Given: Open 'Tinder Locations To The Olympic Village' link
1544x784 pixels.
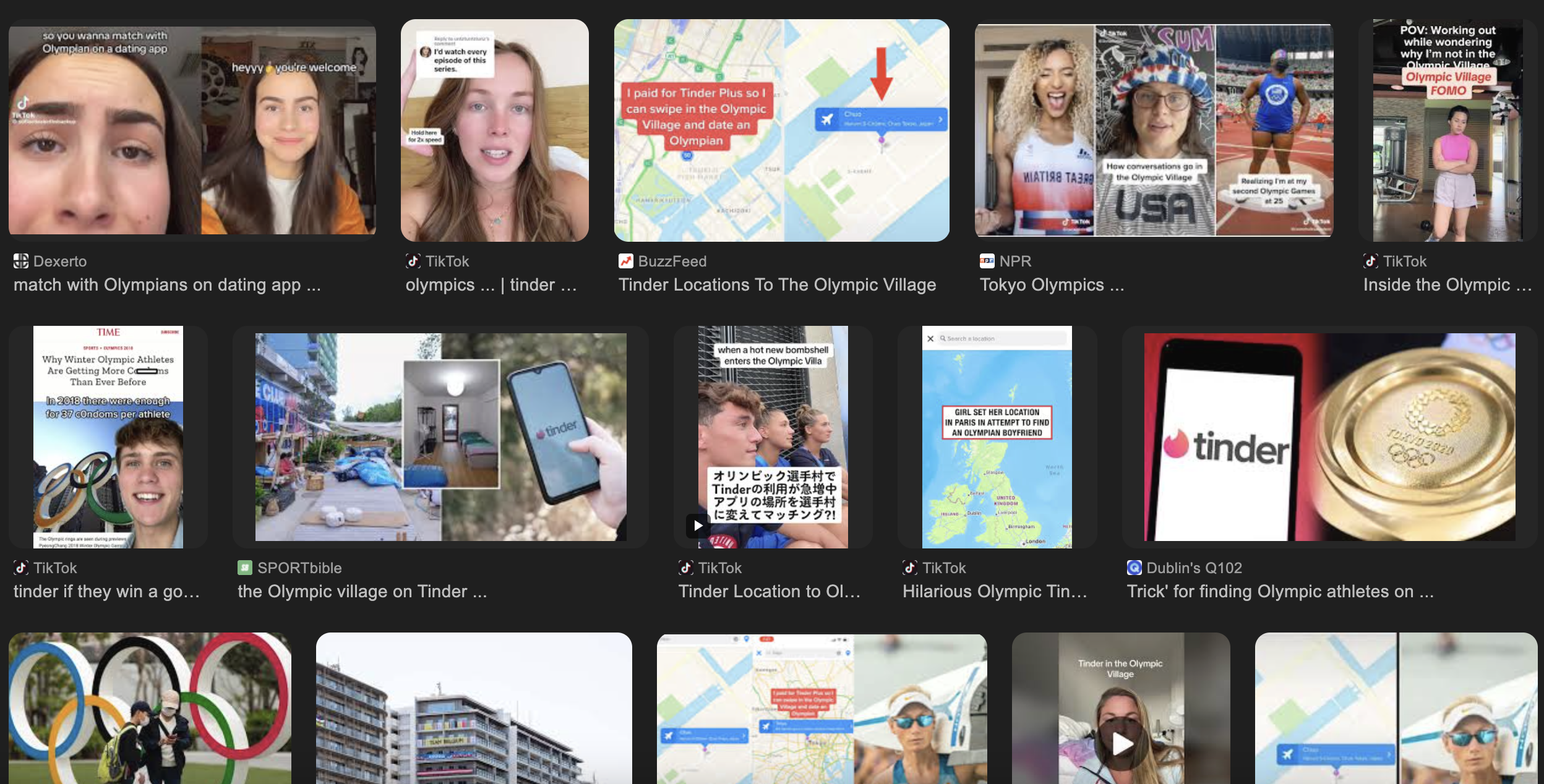Looking at the screenshot, I should point(777,285).
